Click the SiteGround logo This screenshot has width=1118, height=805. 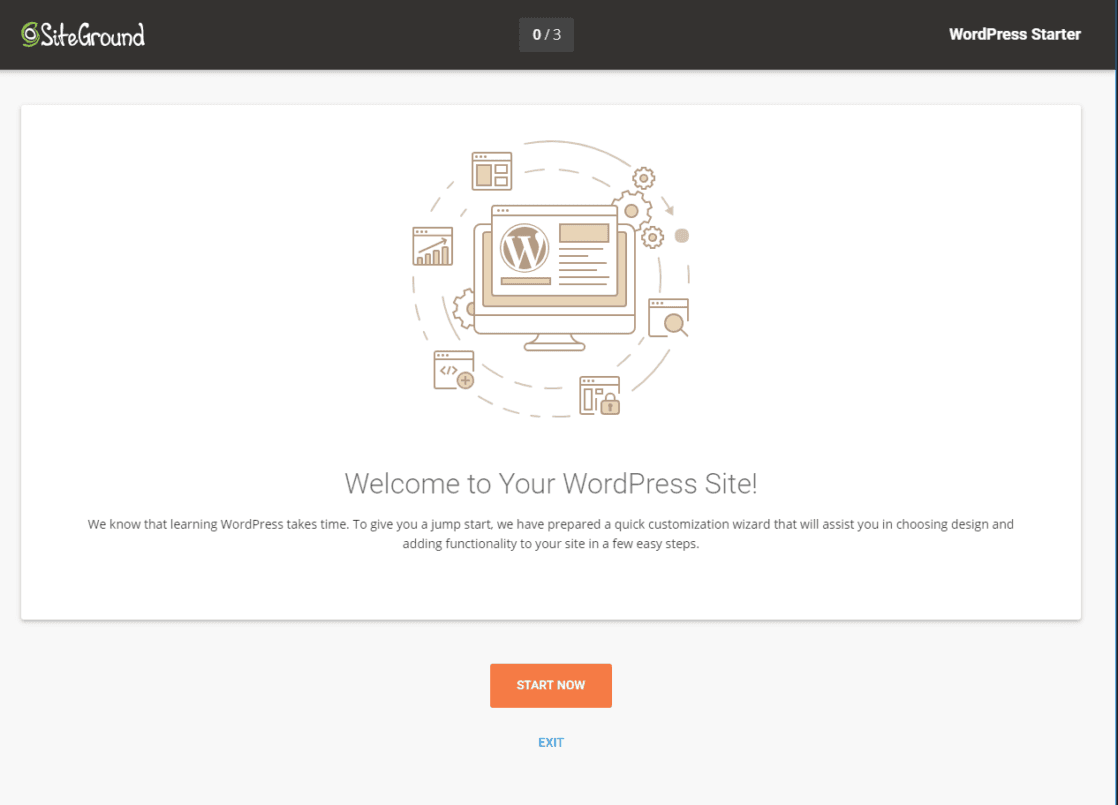tap(83, 34)
